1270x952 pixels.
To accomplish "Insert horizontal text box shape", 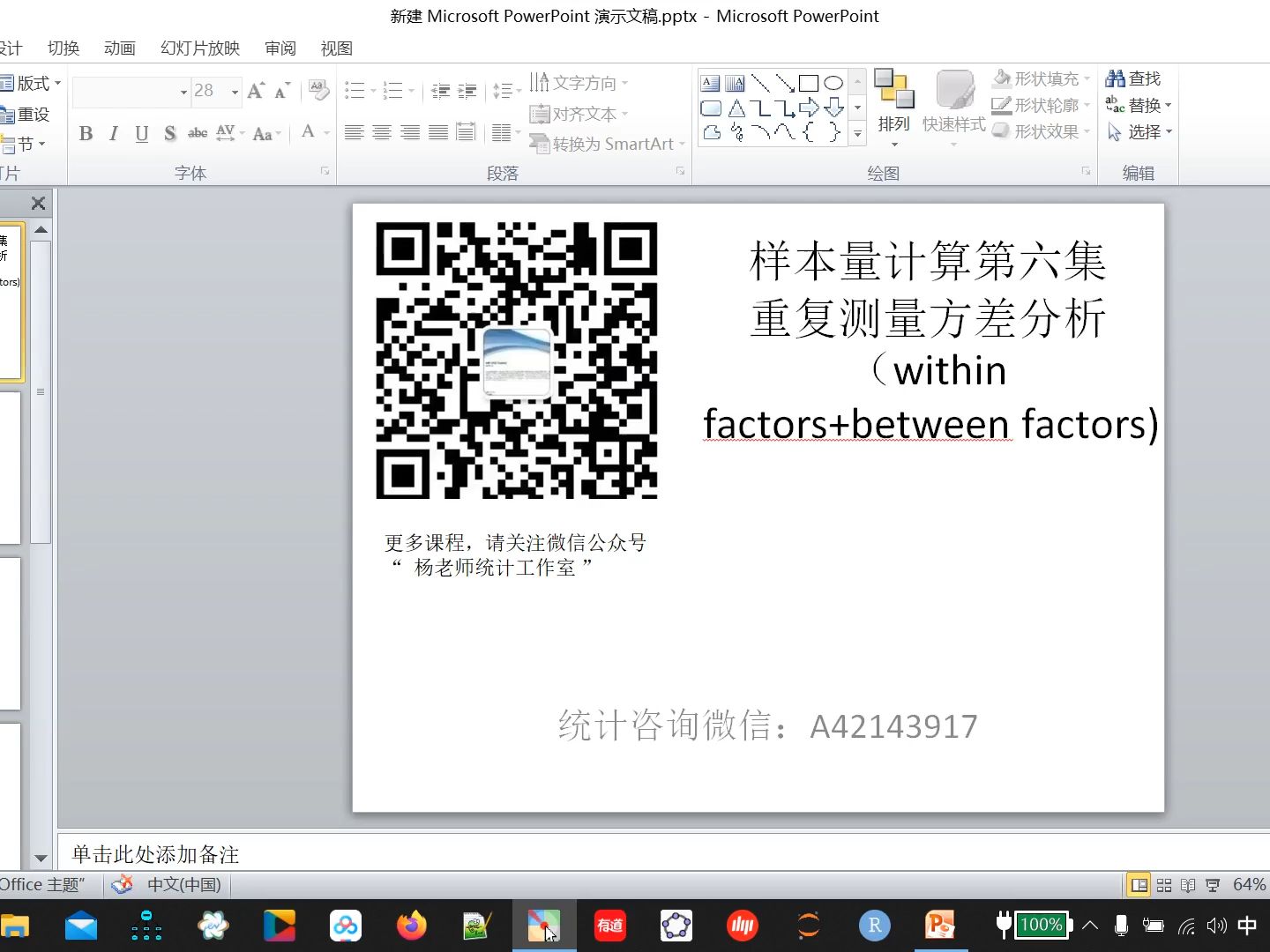I will coord(710,84).
